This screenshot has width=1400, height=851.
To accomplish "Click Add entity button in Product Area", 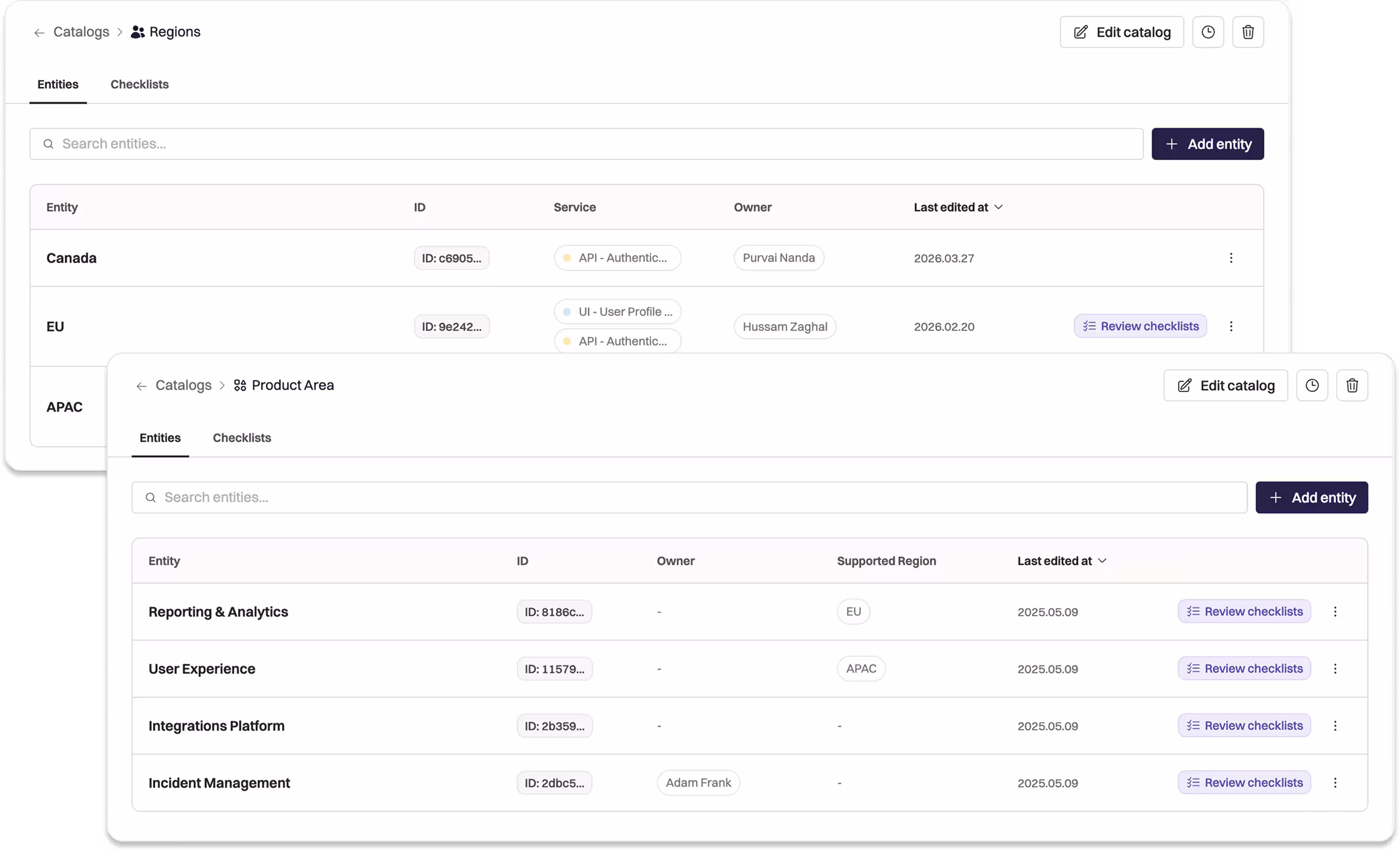I will pyautogui.click(x=1311, y=497).
